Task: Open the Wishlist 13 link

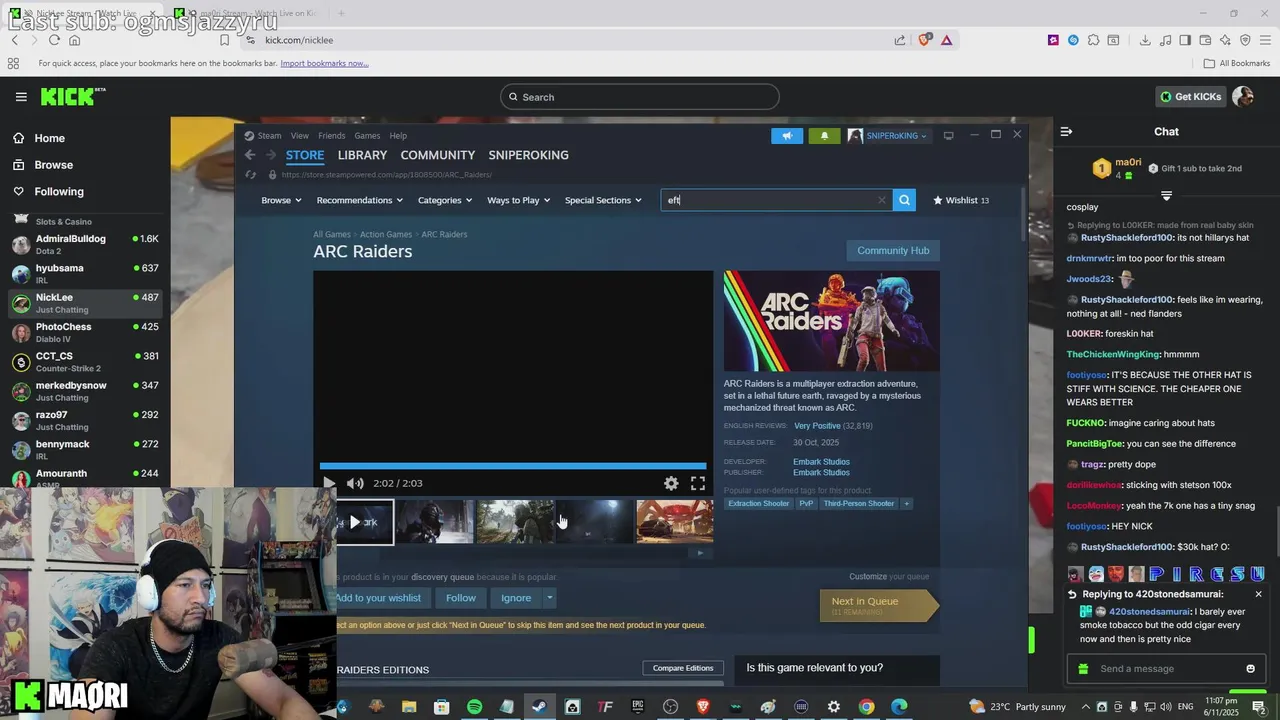Action: tap(961, 200)
